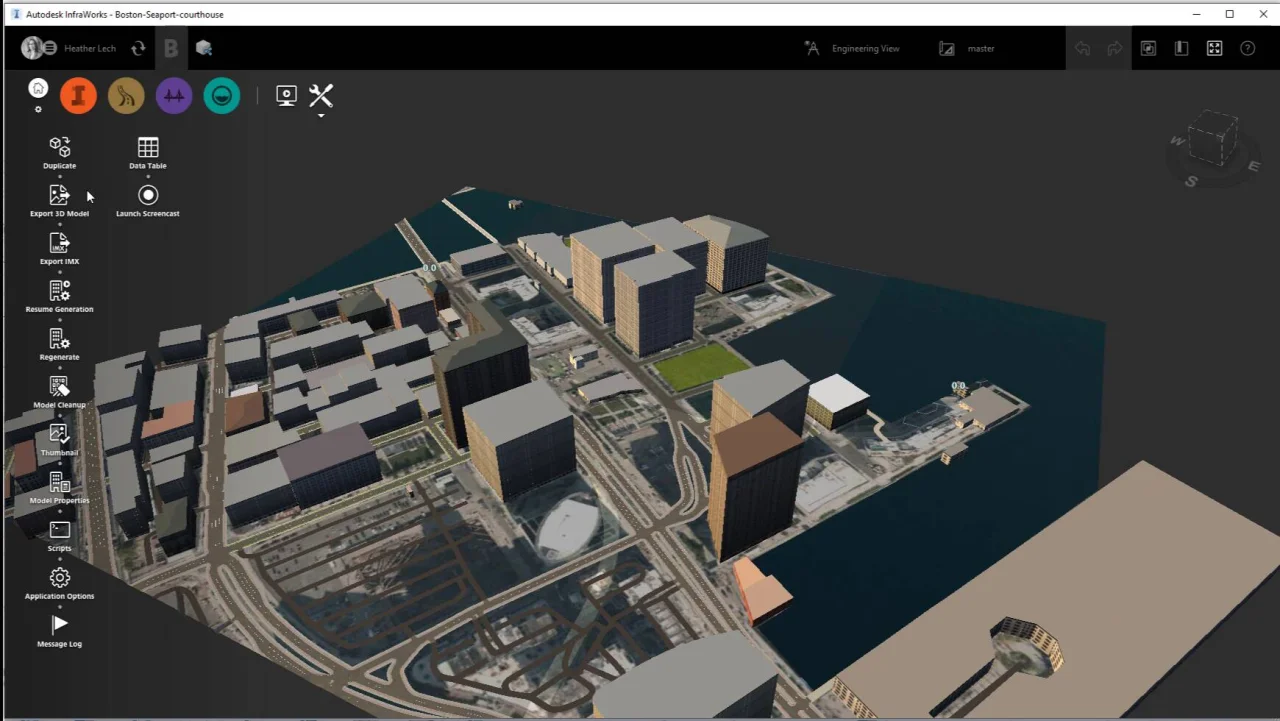Click the Duplicate model icon

point(59,148)
